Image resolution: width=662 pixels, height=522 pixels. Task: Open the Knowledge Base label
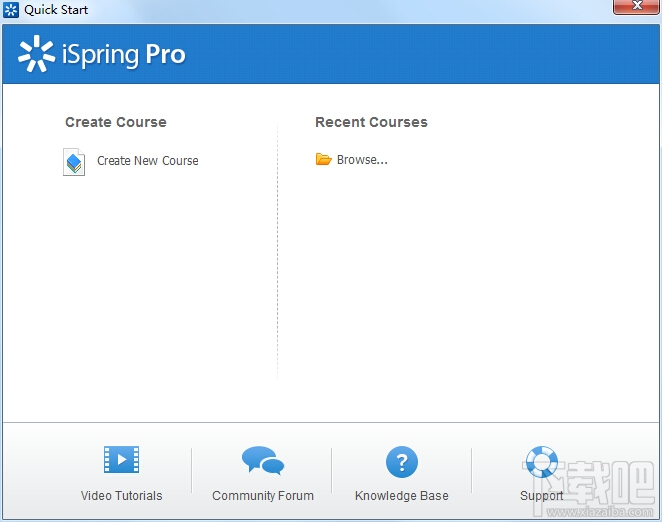tap(402, 495)
